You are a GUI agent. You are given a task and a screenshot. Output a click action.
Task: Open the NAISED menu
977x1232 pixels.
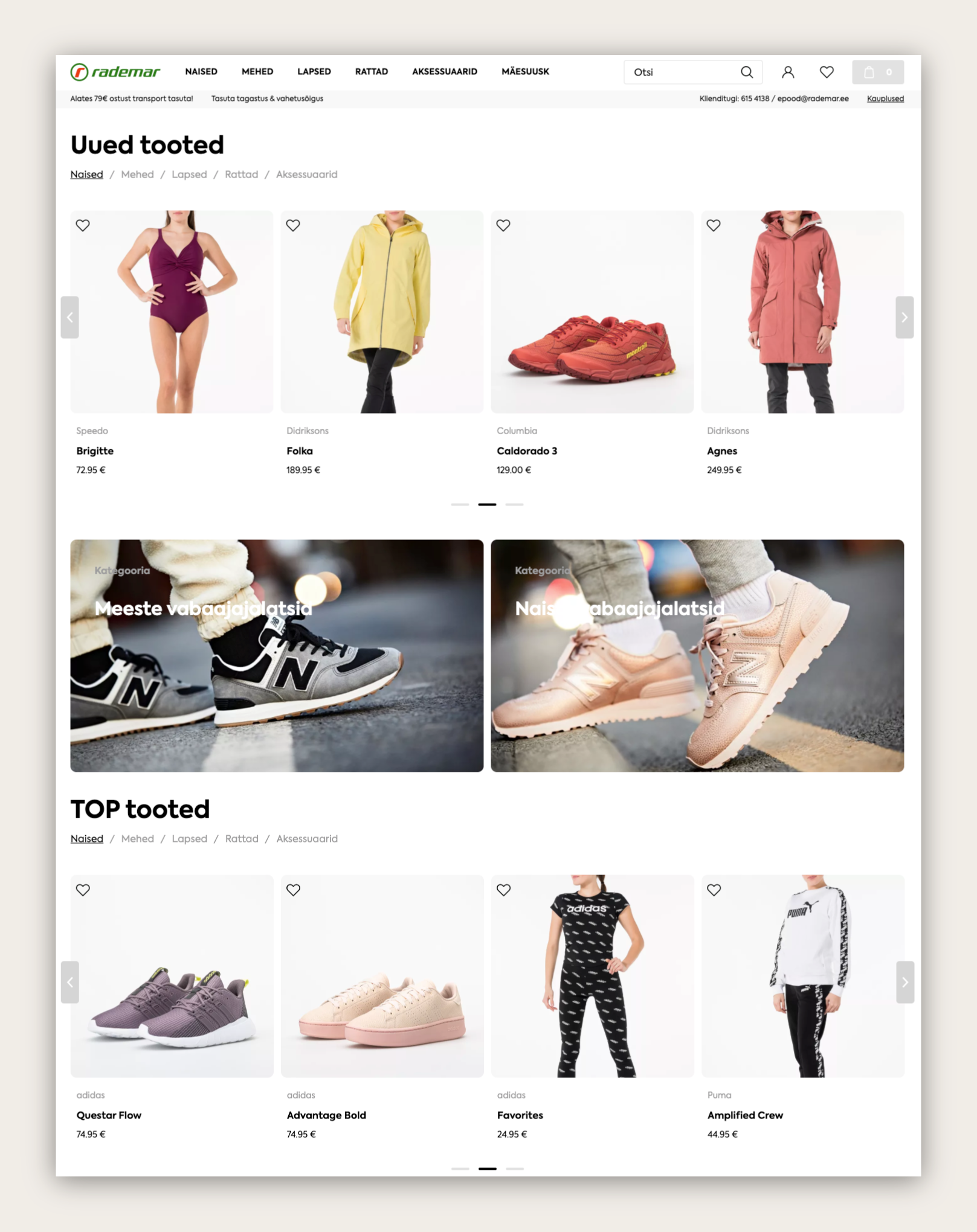click(x=201, y=71)
